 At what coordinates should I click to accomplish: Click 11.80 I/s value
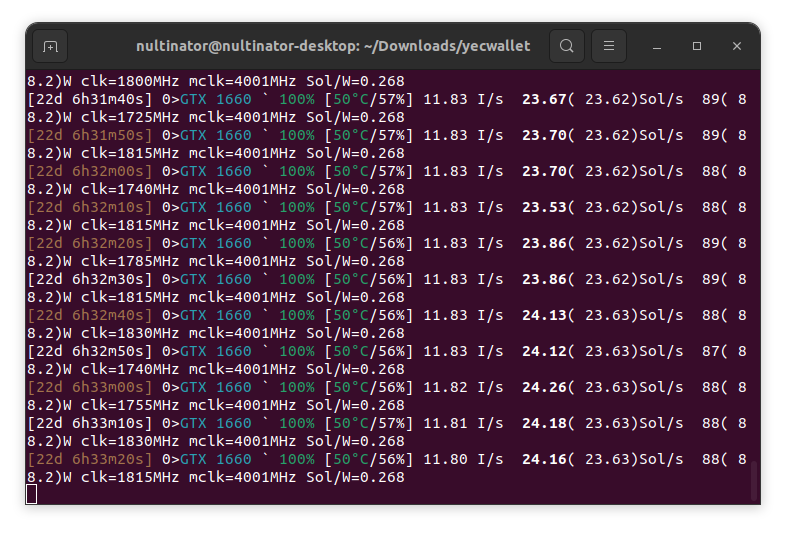pyautogui.click(x=463, y=459)
